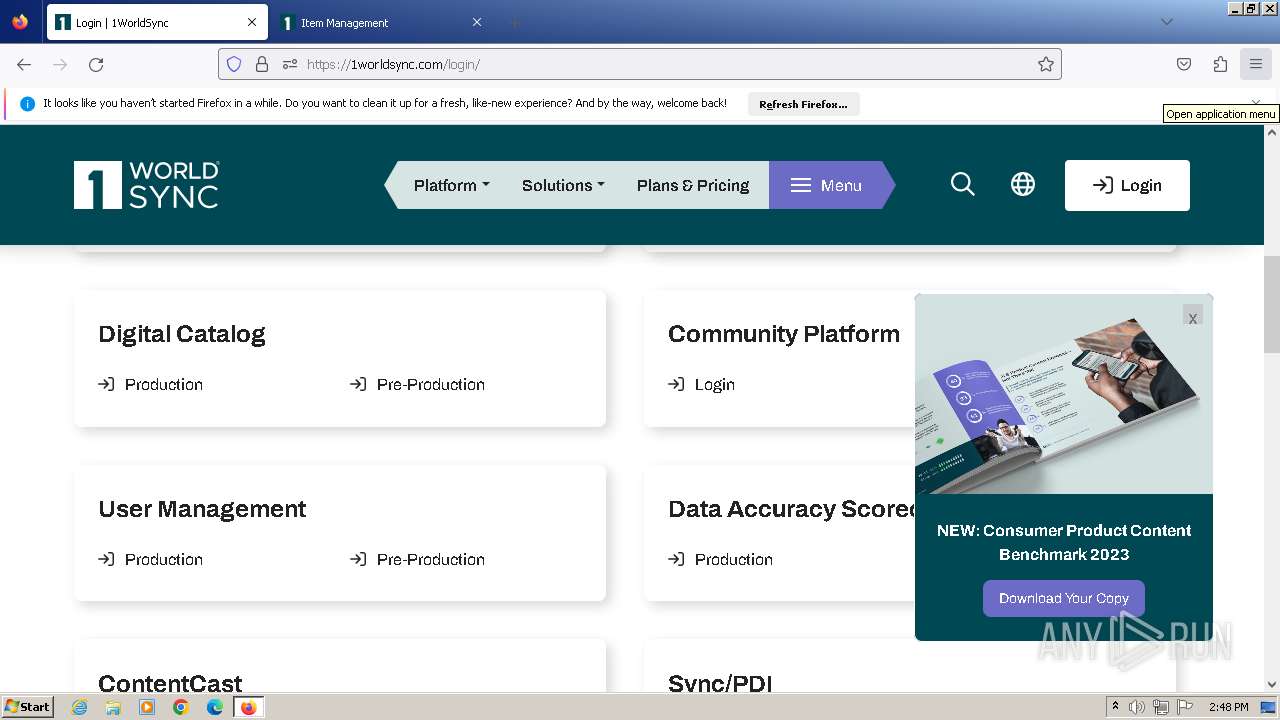The height and width of the screenshot is (720, 1280).
Task: Click the Firefox logo in title bar
Action: click(20, 21)
